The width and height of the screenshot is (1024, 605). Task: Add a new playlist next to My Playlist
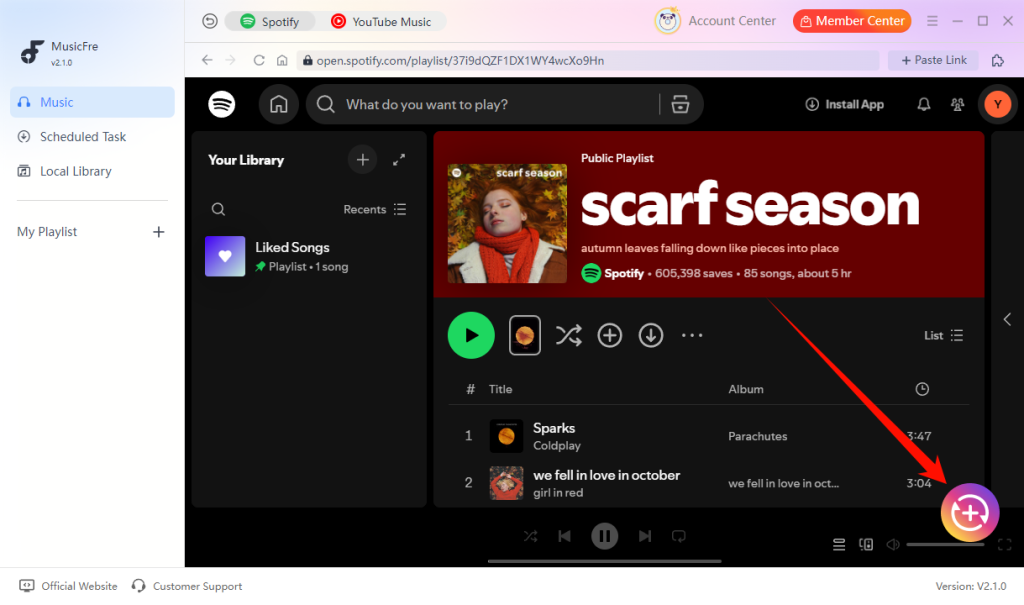pos(158,232)
